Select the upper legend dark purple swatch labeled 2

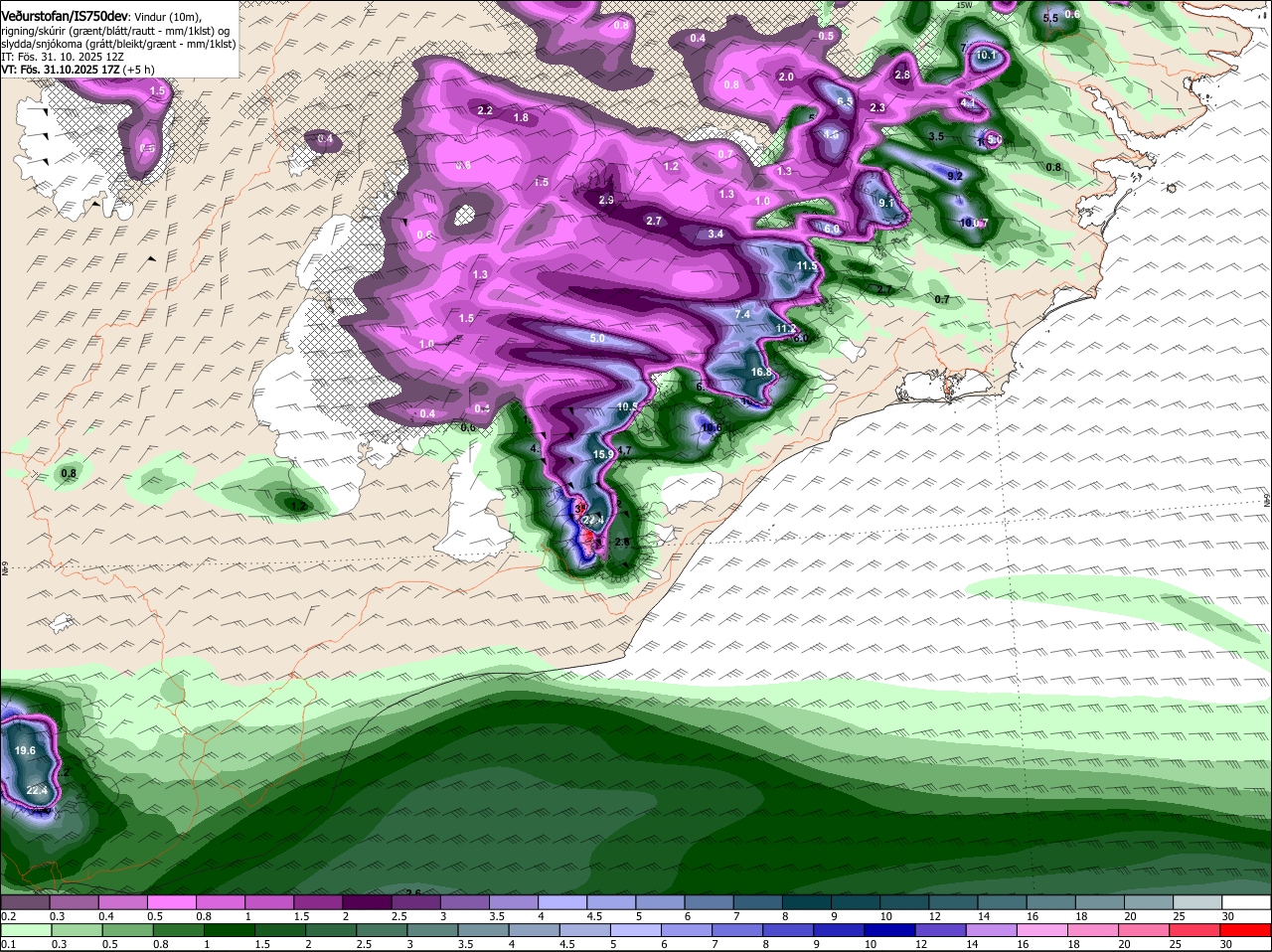click(x=367, y=902)
